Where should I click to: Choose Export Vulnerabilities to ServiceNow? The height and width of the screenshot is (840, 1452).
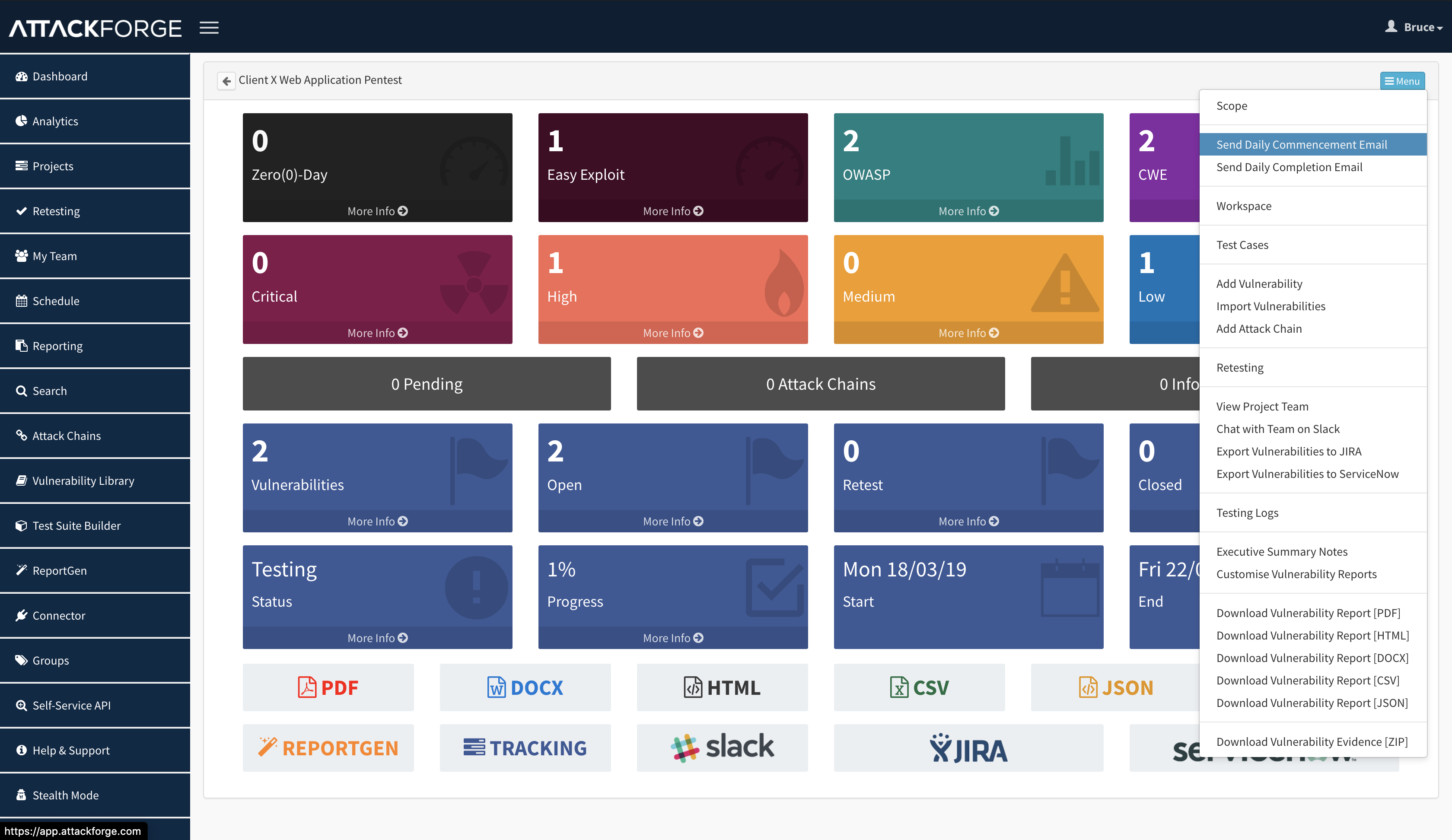[1312, 474]
